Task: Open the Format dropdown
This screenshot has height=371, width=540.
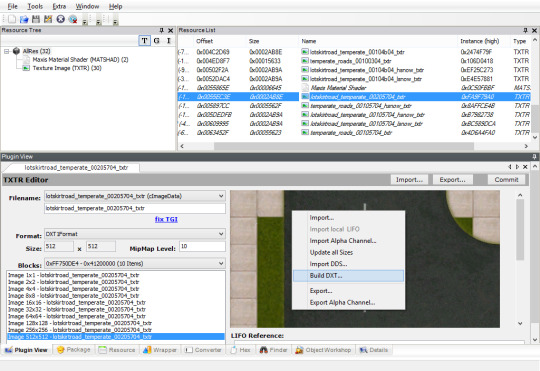Action: pyautogui.click(x=135, y=234)
